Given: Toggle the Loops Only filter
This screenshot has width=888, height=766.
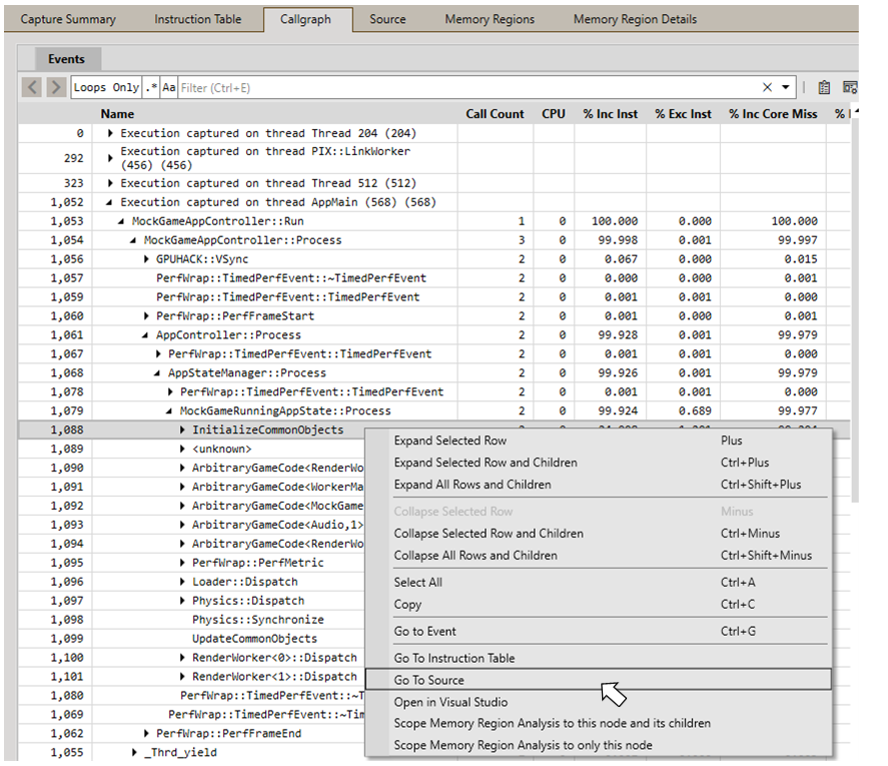Looking at the screenshot, I should (x=106, y=87).
